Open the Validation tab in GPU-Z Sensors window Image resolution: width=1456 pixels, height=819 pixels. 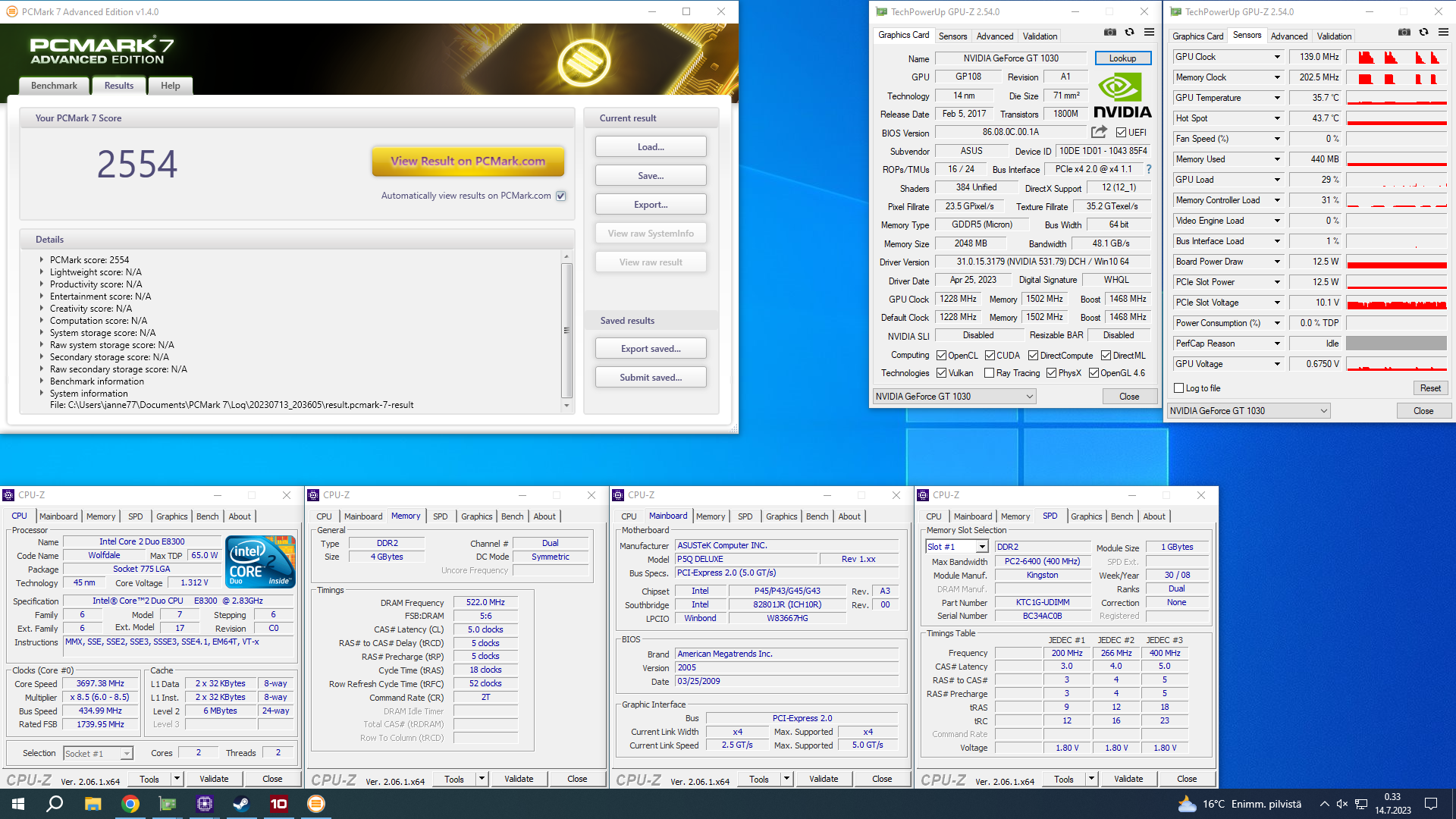1334,36
